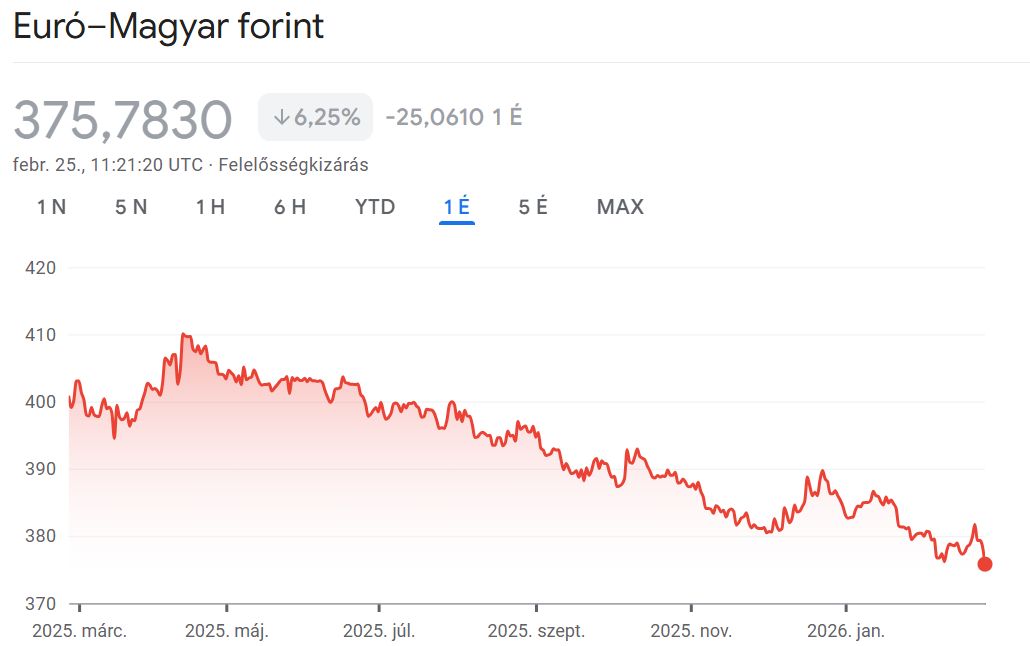
Task: Click the 2025. júl. axis label
Action: pyautogui.click(x=378, y=631)
